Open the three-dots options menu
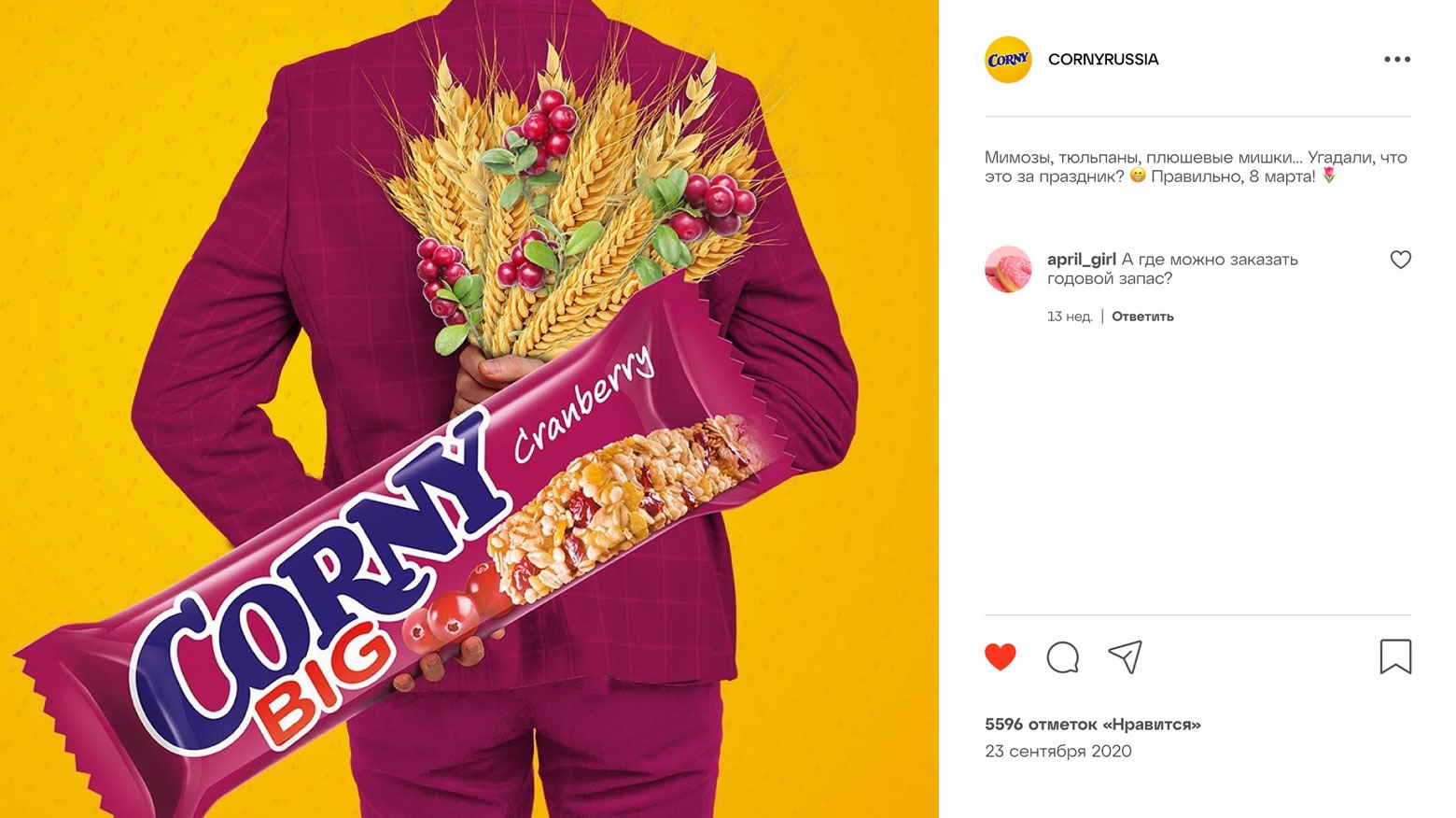 pyautogui.click(x=1396, y=59)
